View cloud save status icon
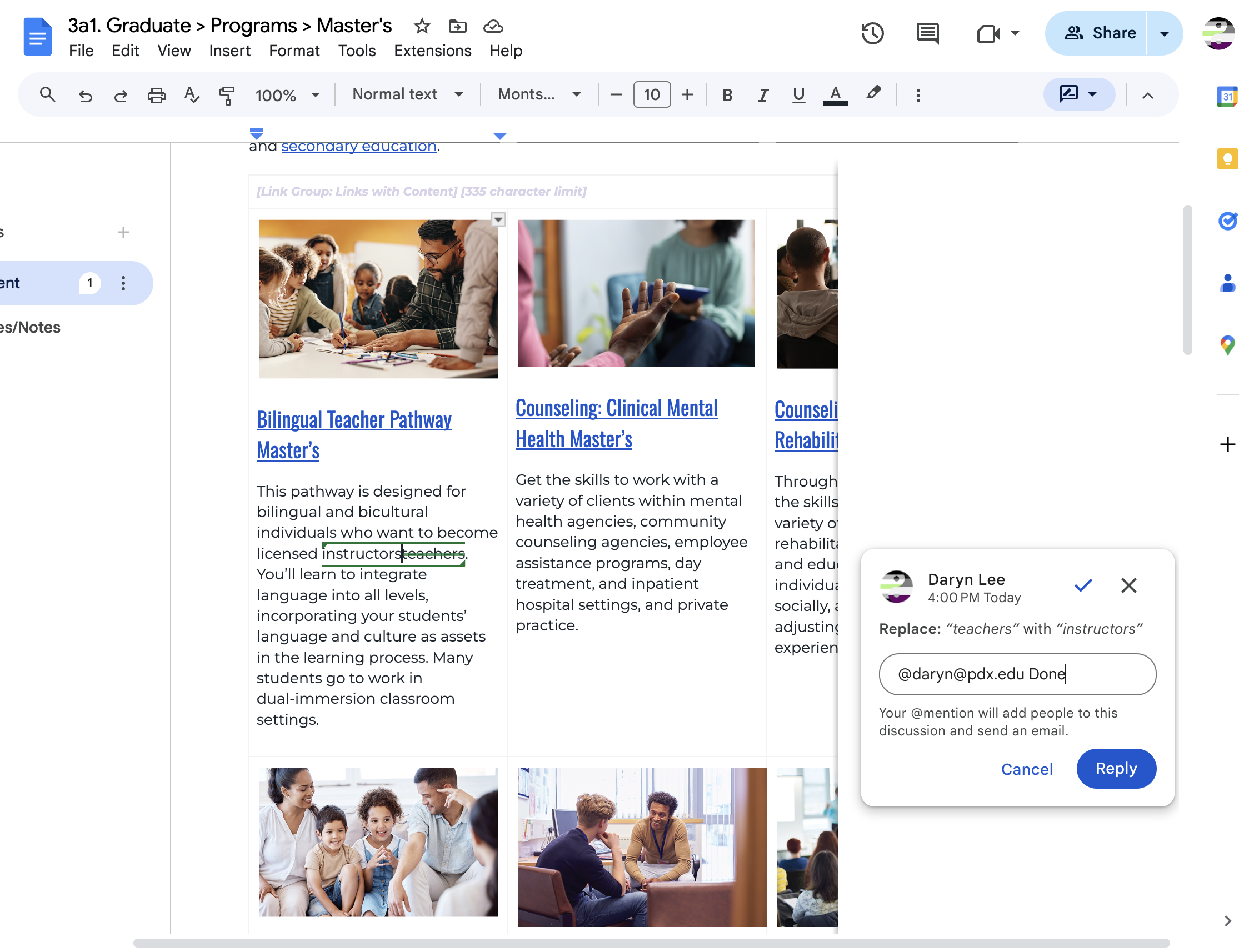The width and height of the screenshot is (1259, 952). tap(493, 26)
